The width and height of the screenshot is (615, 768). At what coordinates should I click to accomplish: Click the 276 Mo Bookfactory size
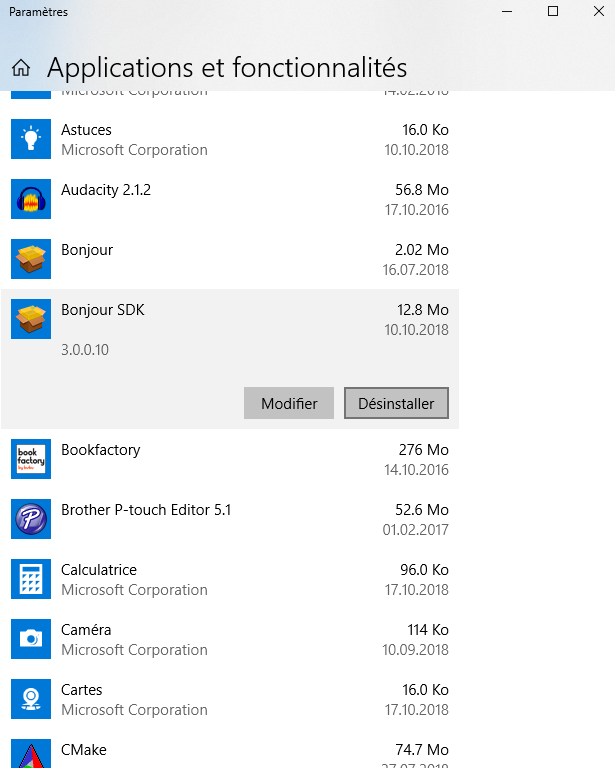pos(424,450)
